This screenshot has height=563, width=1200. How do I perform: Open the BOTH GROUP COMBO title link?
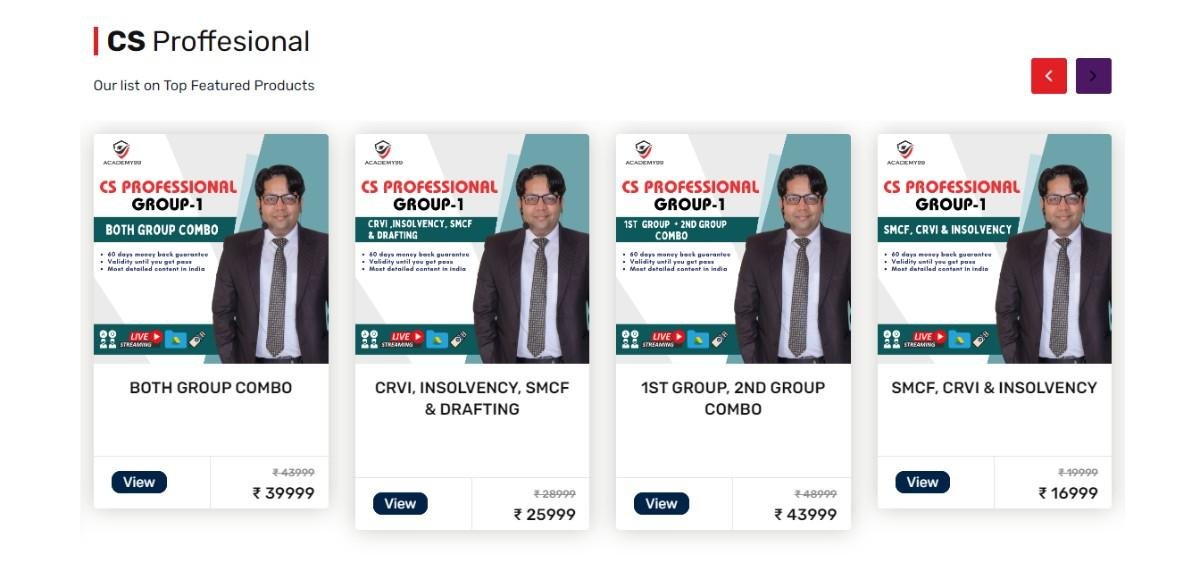tap(211, 387)
